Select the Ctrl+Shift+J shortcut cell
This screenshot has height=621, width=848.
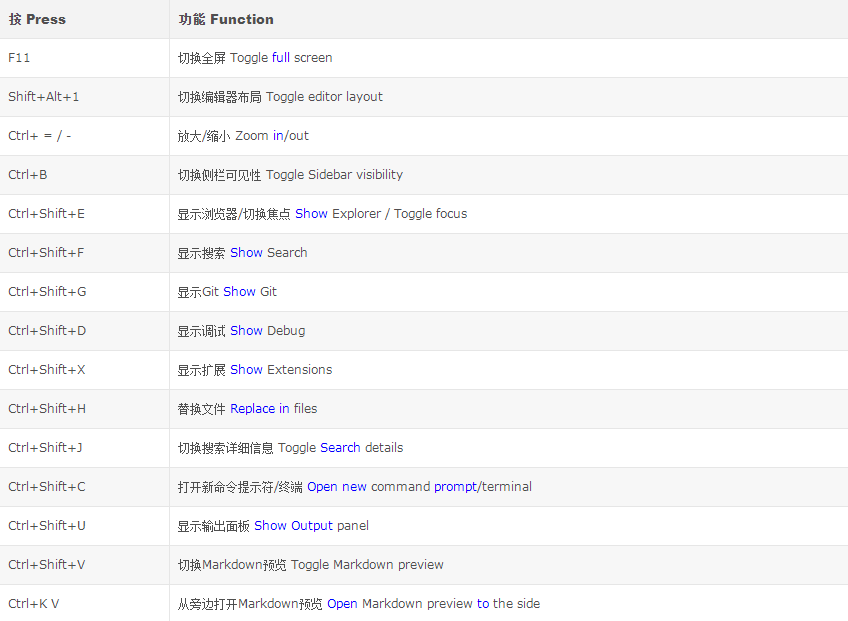(84, 447)
